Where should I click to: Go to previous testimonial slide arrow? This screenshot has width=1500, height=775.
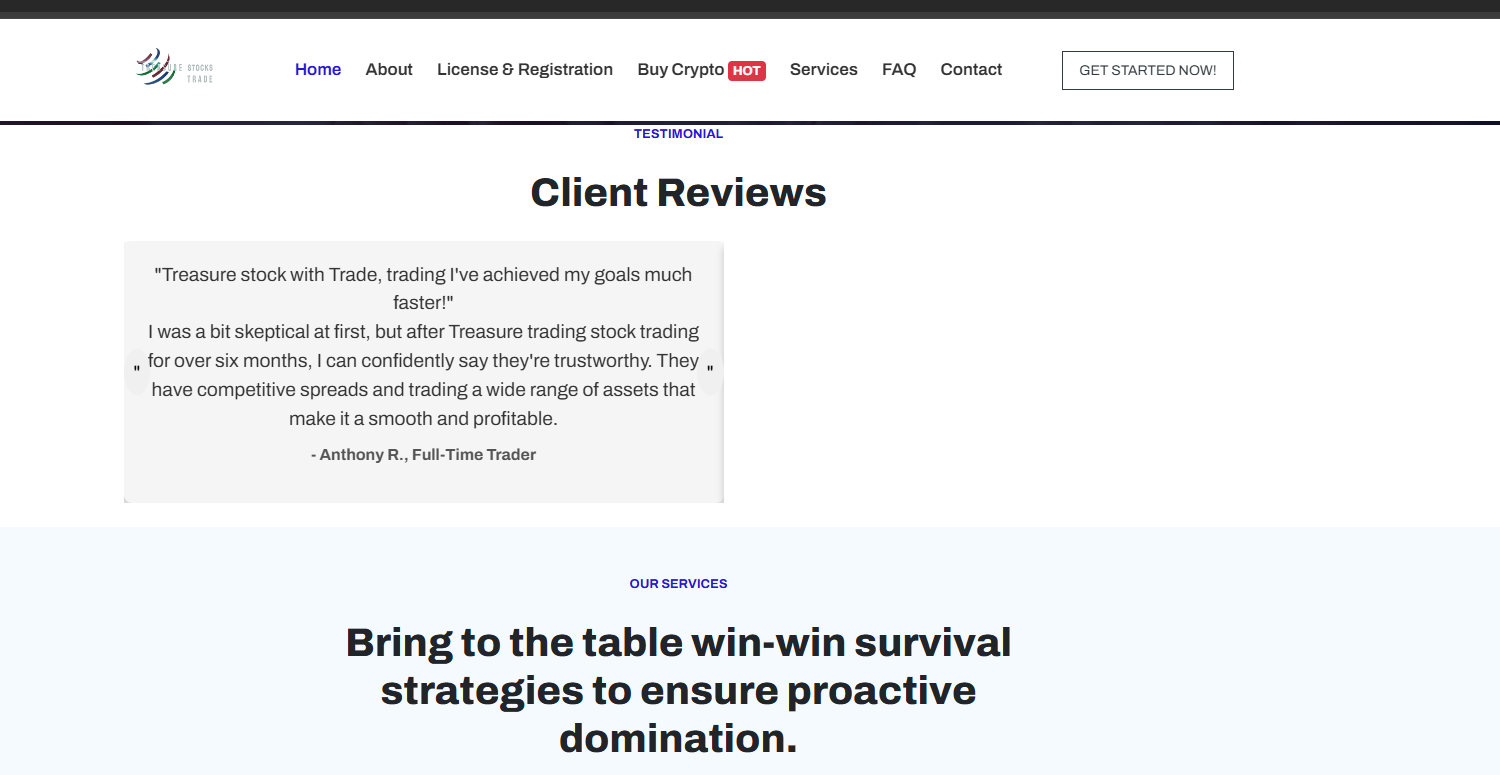[x=137, y=371]
